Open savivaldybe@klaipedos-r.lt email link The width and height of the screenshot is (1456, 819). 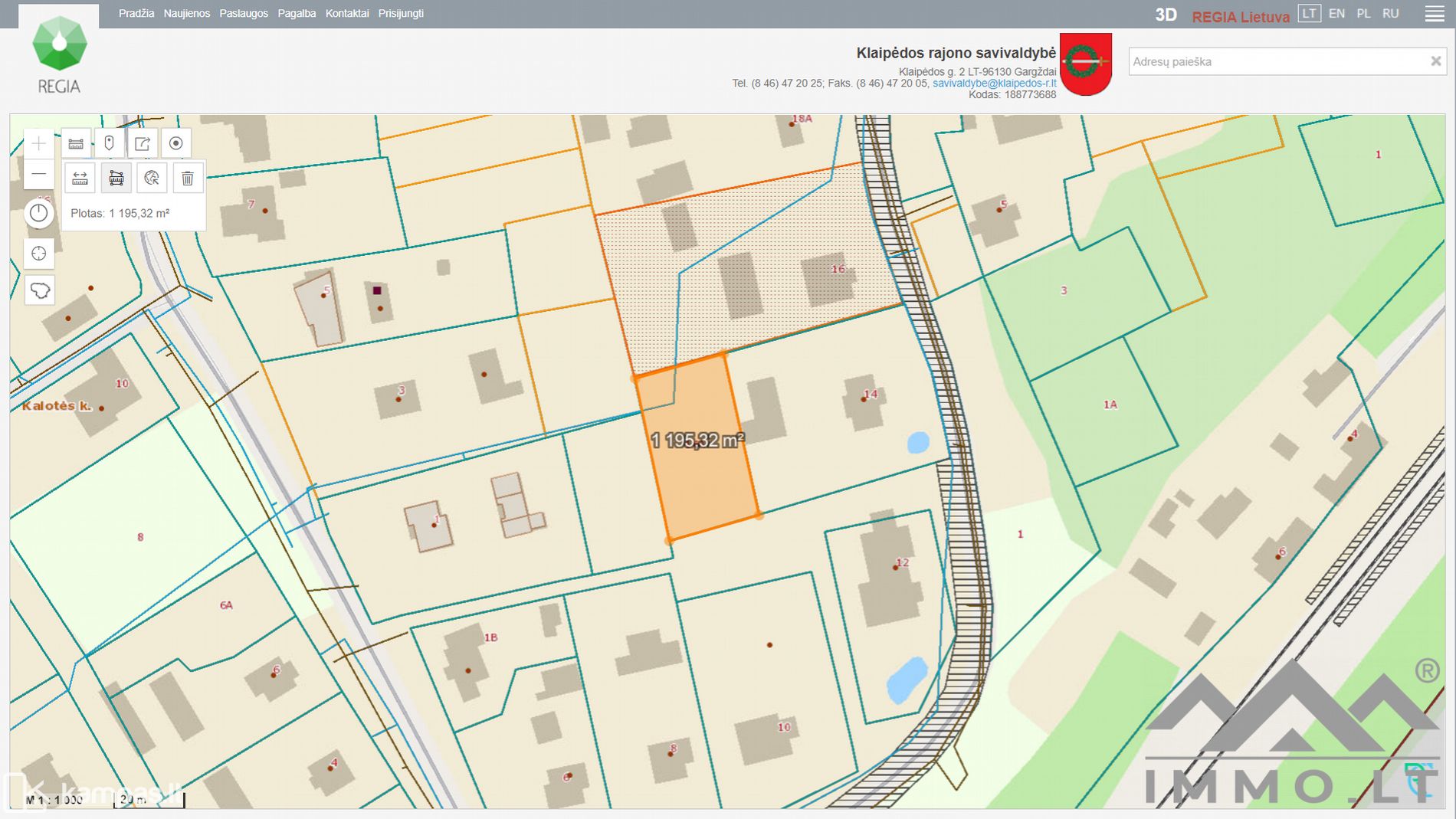pos(994,84)
